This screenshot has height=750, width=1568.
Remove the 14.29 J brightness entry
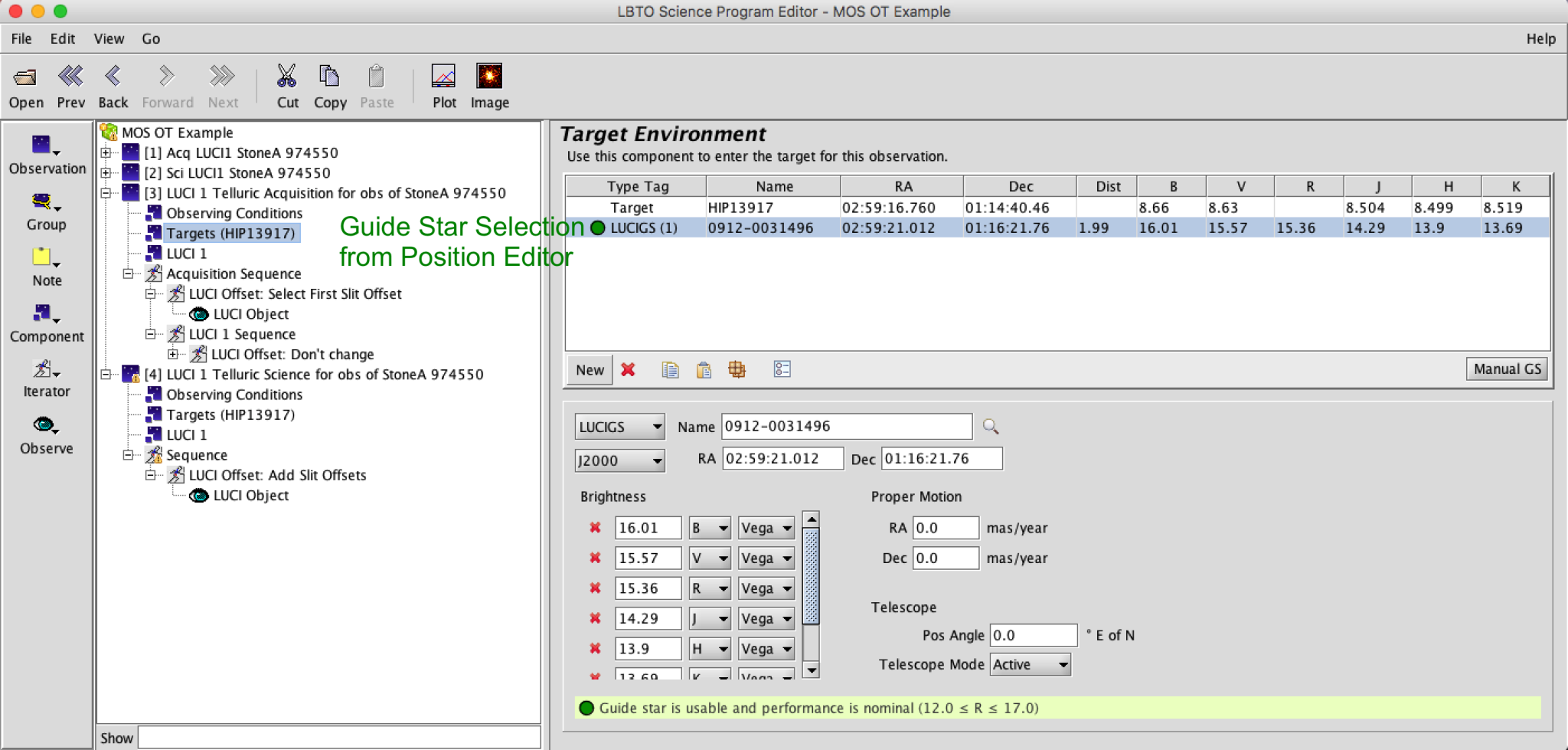pyautogui.click(x=595, y=618)
